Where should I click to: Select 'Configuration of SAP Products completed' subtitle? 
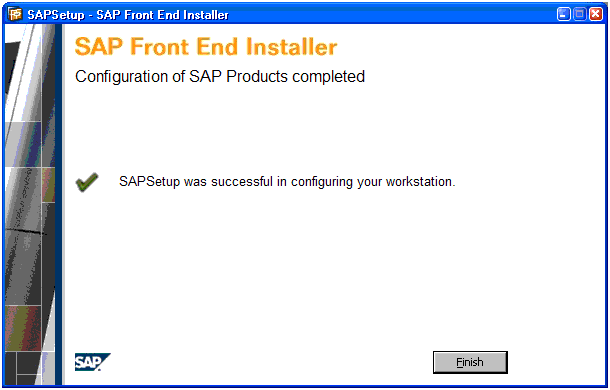click(220, 77)
